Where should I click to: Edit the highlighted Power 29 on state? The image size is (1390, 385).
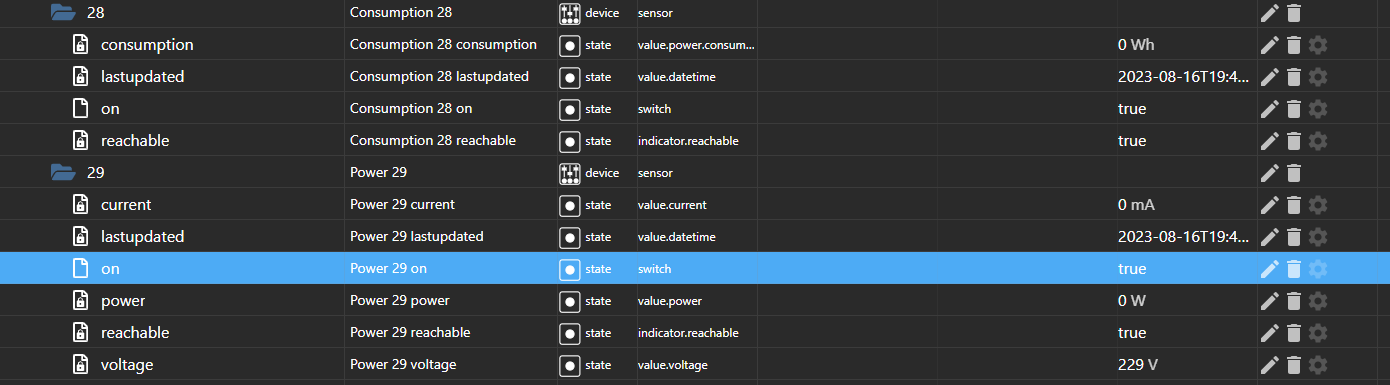(1270, 269)
